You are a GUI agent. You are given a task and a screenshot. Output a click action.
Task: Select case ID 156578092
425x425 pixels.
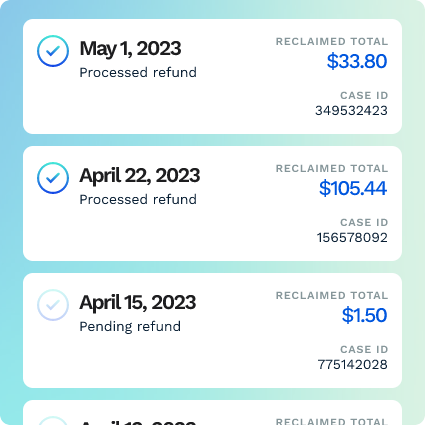352,238
